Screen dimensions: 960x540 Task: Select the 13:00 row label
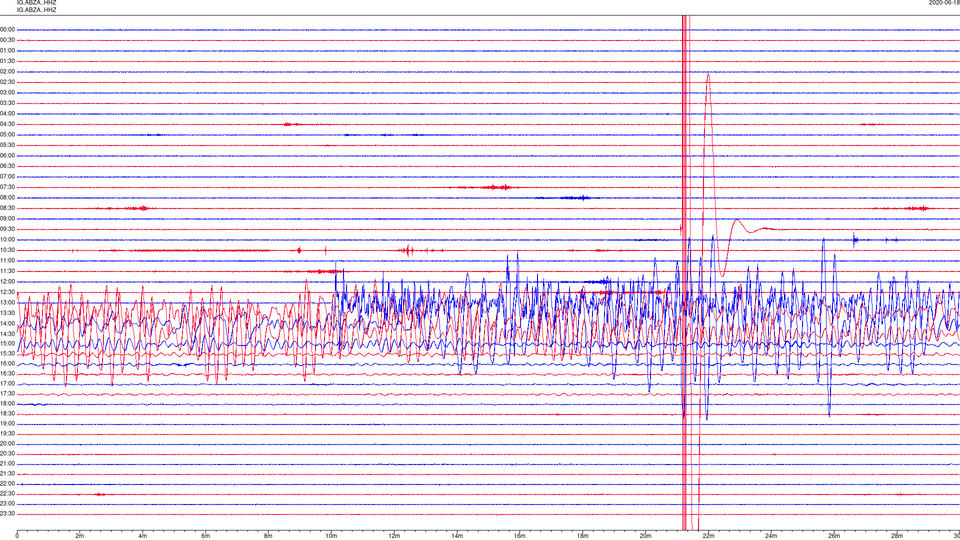(x=7, y=302)
